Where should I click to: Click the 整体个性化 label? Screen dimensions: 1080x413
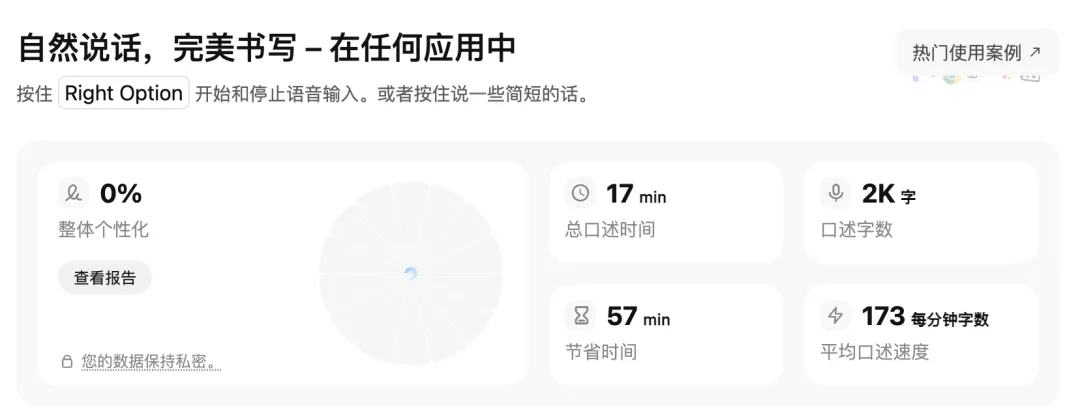coord(103,229)
